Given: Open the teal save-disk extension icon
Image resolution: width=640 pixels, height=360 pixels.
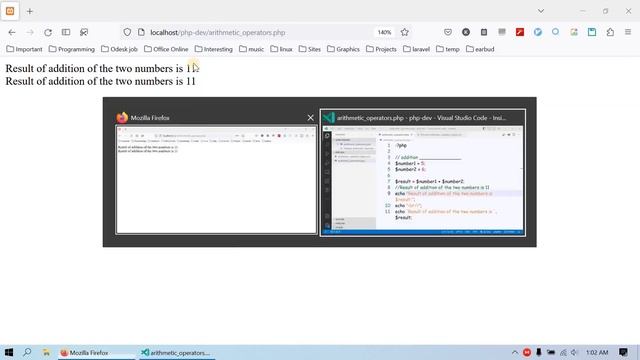Looking at the screenshot, I should point(592,32).
